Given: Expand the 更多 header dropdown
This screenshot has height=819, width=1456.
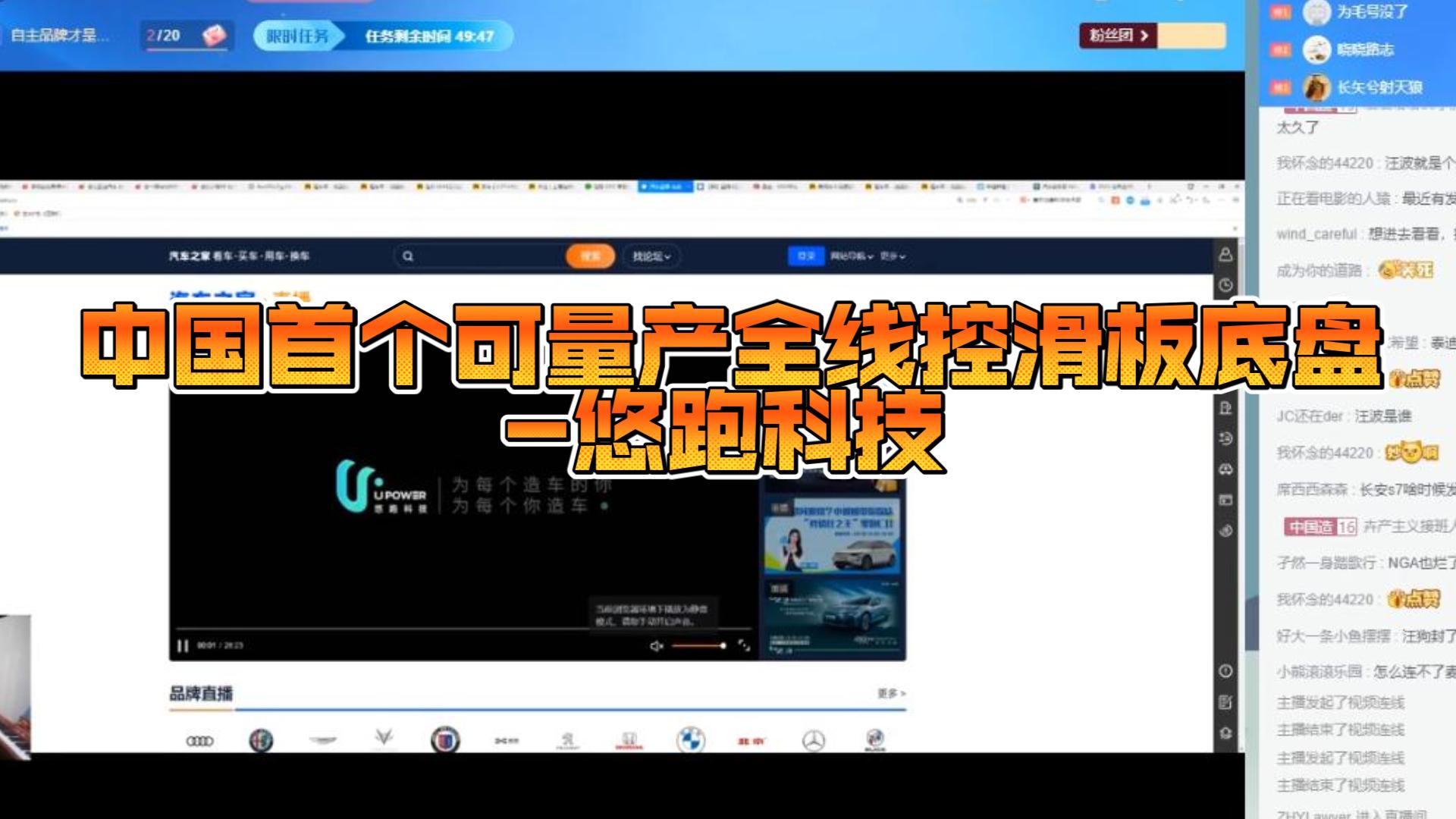Looking at the screenshot, I should tap(893, 256).
